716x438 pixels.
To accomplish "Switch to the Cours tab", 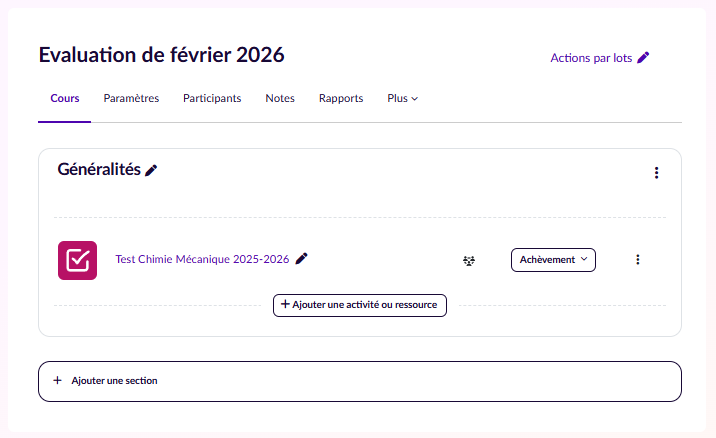I will 65,99.
